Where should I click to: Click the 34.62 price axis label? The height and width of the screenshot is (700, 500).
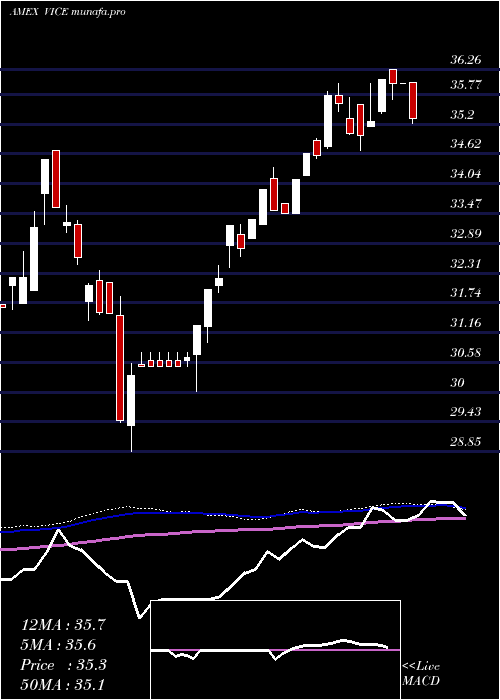(x=466, y=143)
